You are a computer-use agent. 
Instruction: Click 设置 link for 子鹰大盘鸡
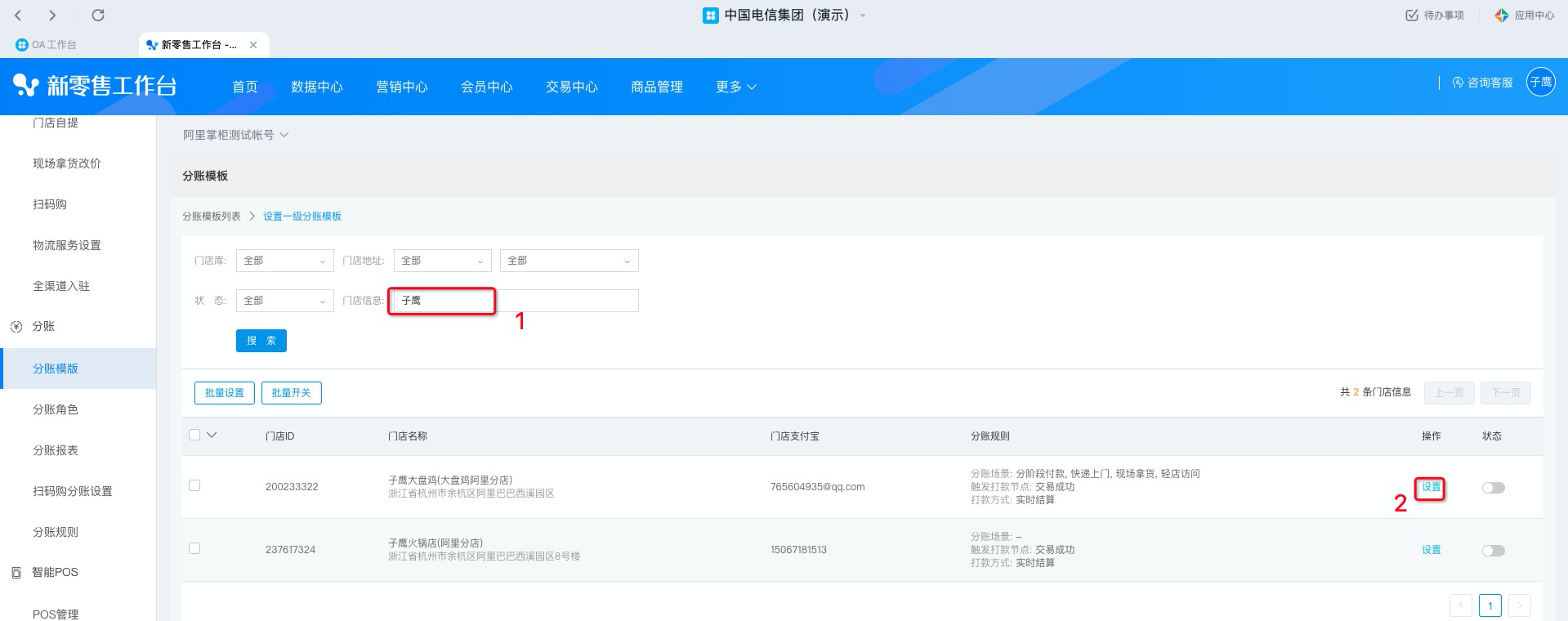click(x=1431, y=487)
